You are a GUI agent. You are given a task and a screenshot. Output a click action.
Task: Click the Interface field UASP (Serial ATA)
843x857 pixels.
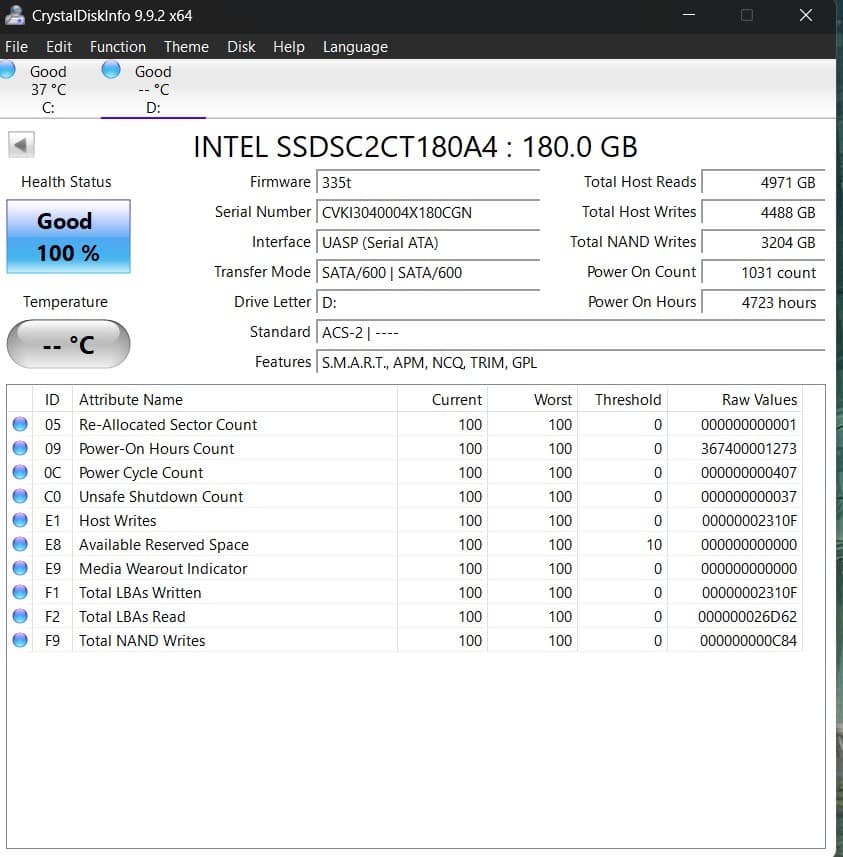(428, 242)
